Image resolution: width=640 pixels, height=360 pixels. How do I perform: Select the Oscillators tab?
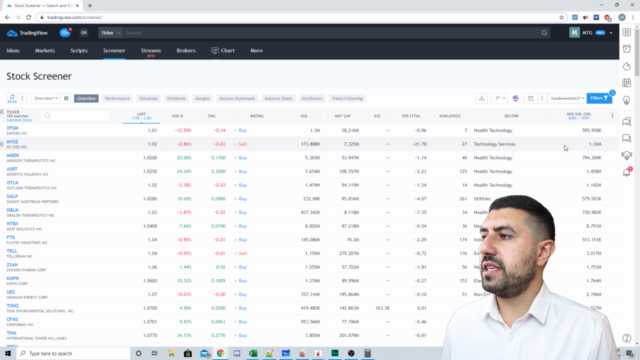312,98
